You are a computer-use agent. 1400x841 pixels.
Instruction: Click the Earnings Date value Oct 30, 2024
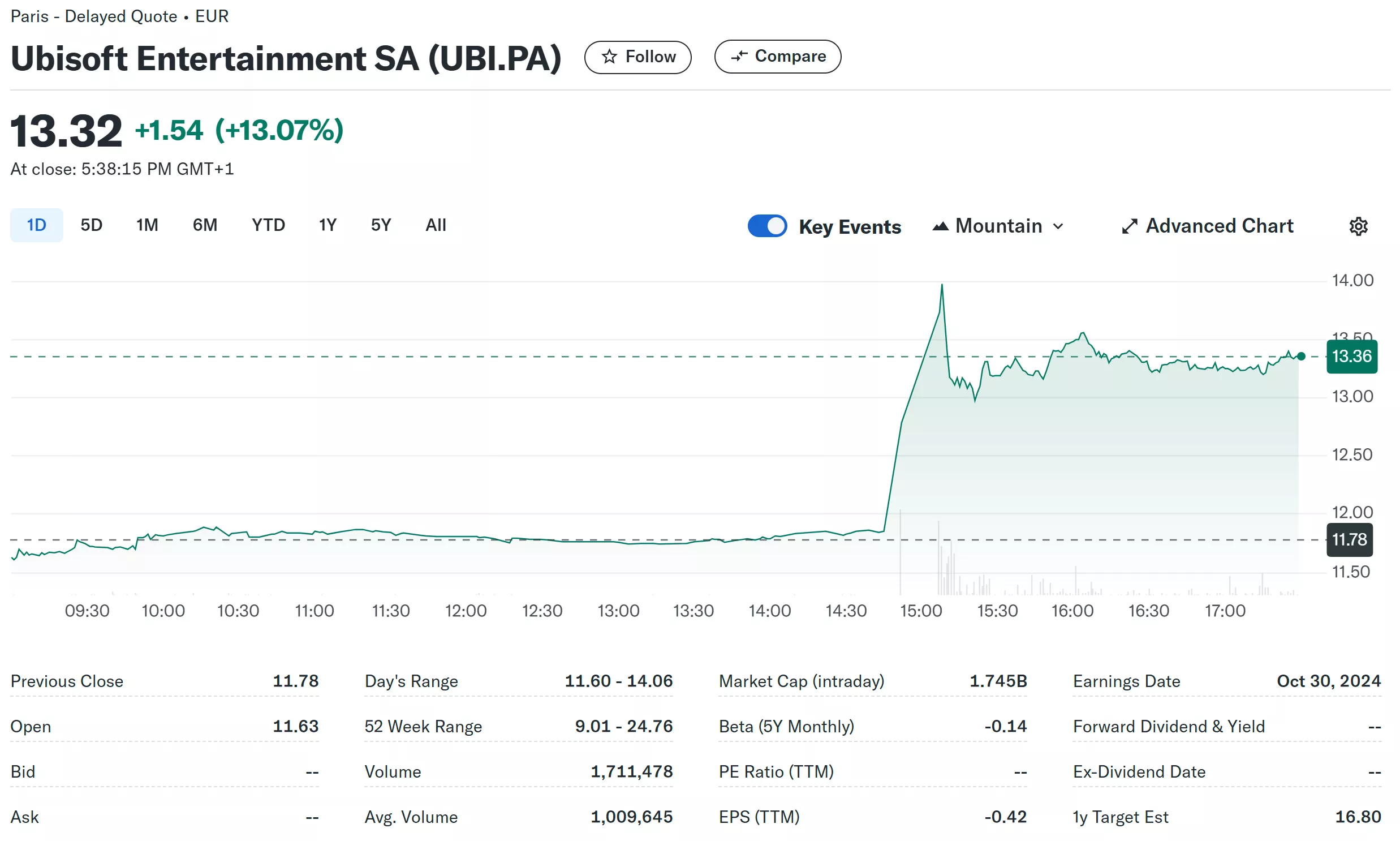(1328, 681)
